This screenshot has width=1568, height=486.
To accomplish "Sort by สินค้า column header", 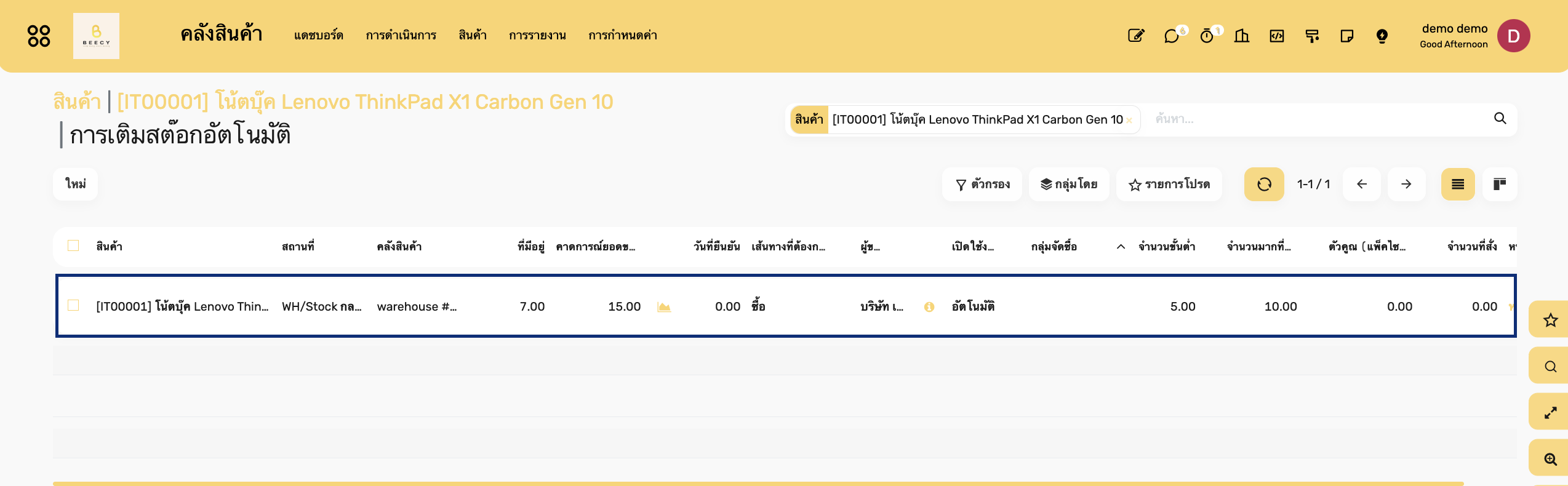I will (110, 246).
